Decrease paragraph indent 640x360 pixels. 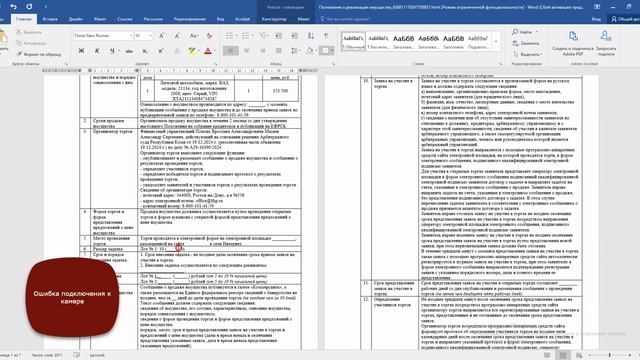[278, 36]
